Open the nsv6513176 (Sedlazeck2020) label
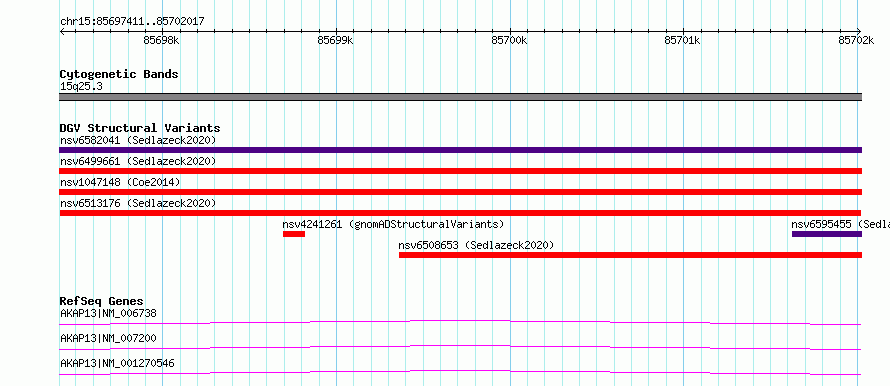The width and height of the screenshot is (890, 386). 138,203
